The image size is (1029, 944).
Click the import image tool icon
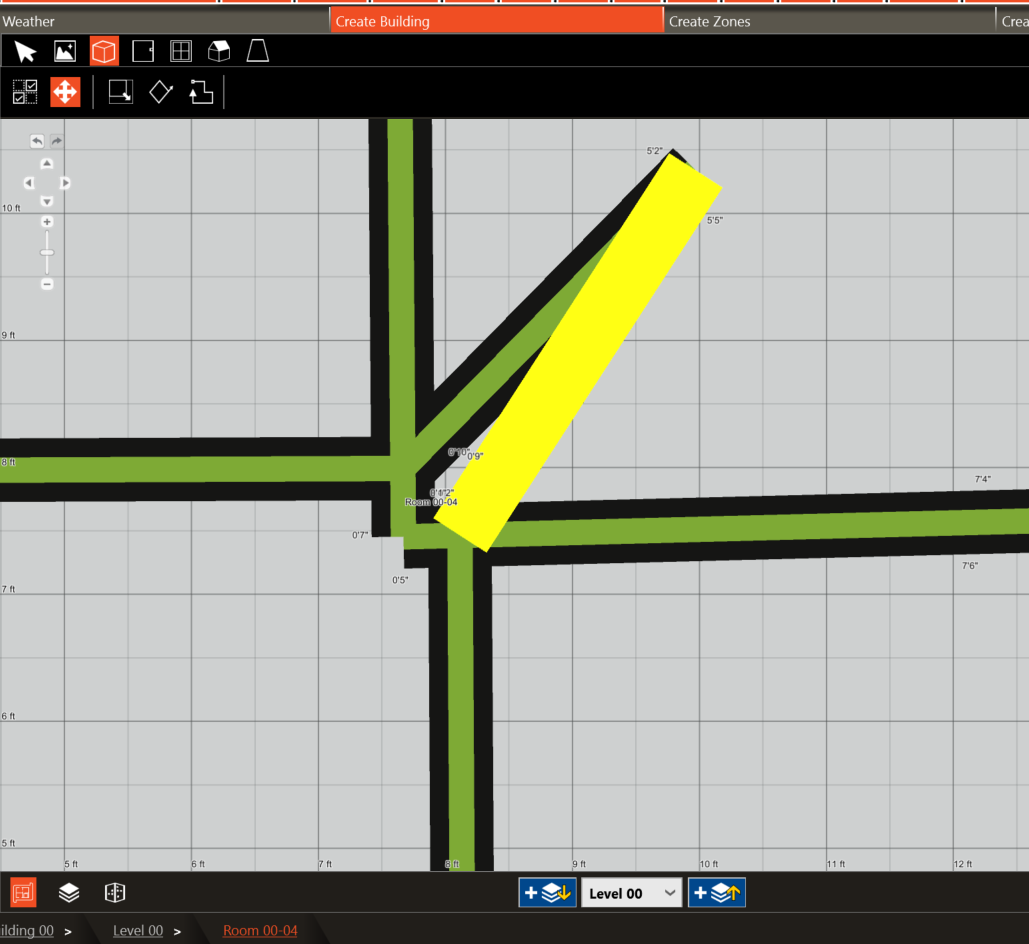point(65,51)
